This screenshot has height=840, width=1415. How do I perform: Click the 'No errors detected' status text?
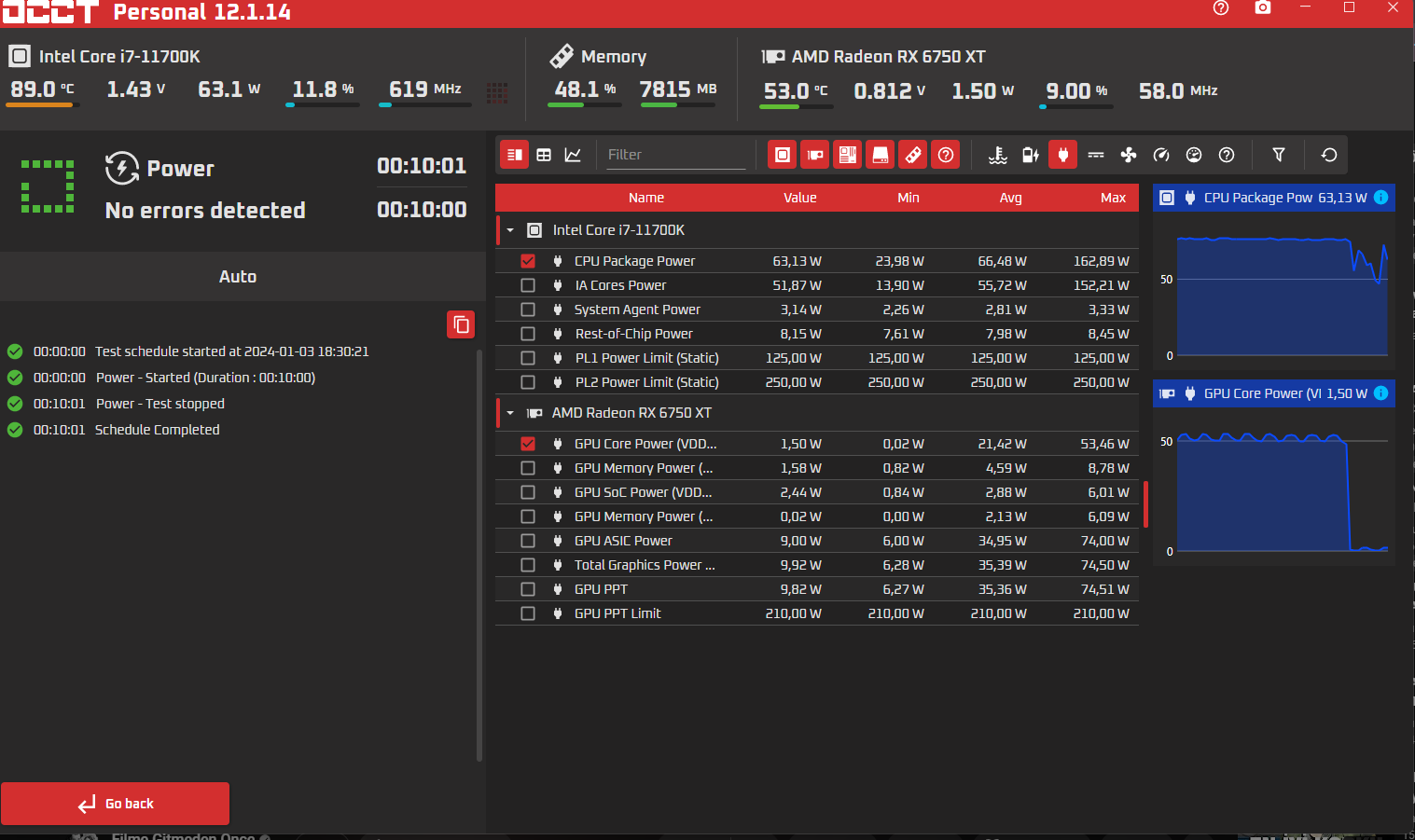[205, 211]
